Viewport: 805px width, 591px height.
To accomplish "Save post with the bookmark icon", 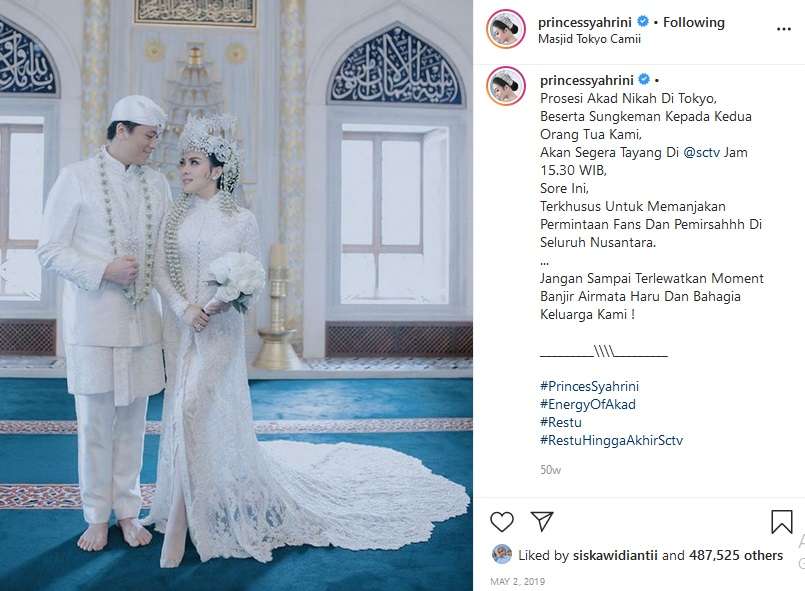I will pos(781,522).
